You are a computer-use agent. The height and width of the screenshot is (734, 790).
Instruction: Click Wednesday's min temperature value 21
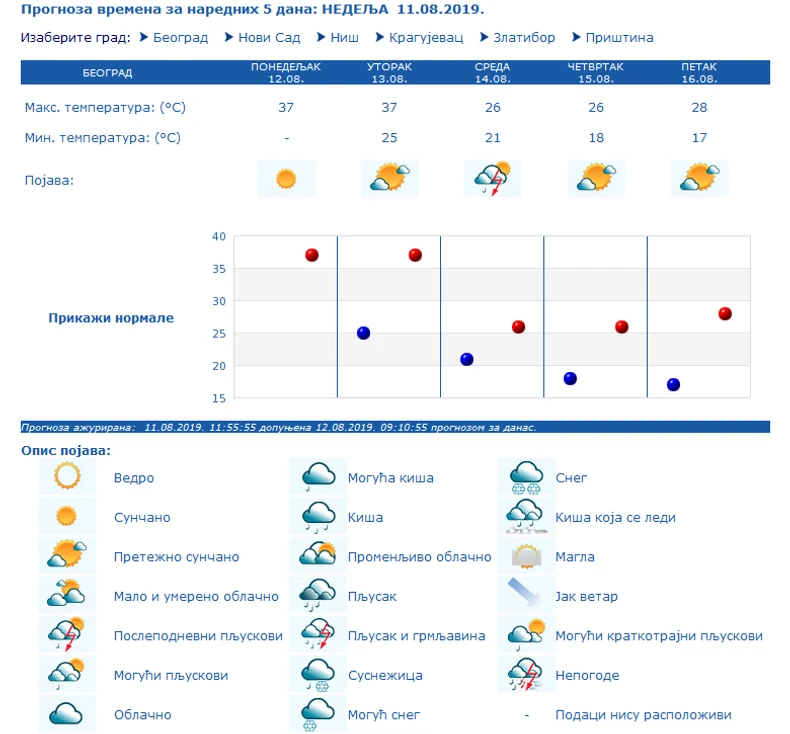point(493,138)
